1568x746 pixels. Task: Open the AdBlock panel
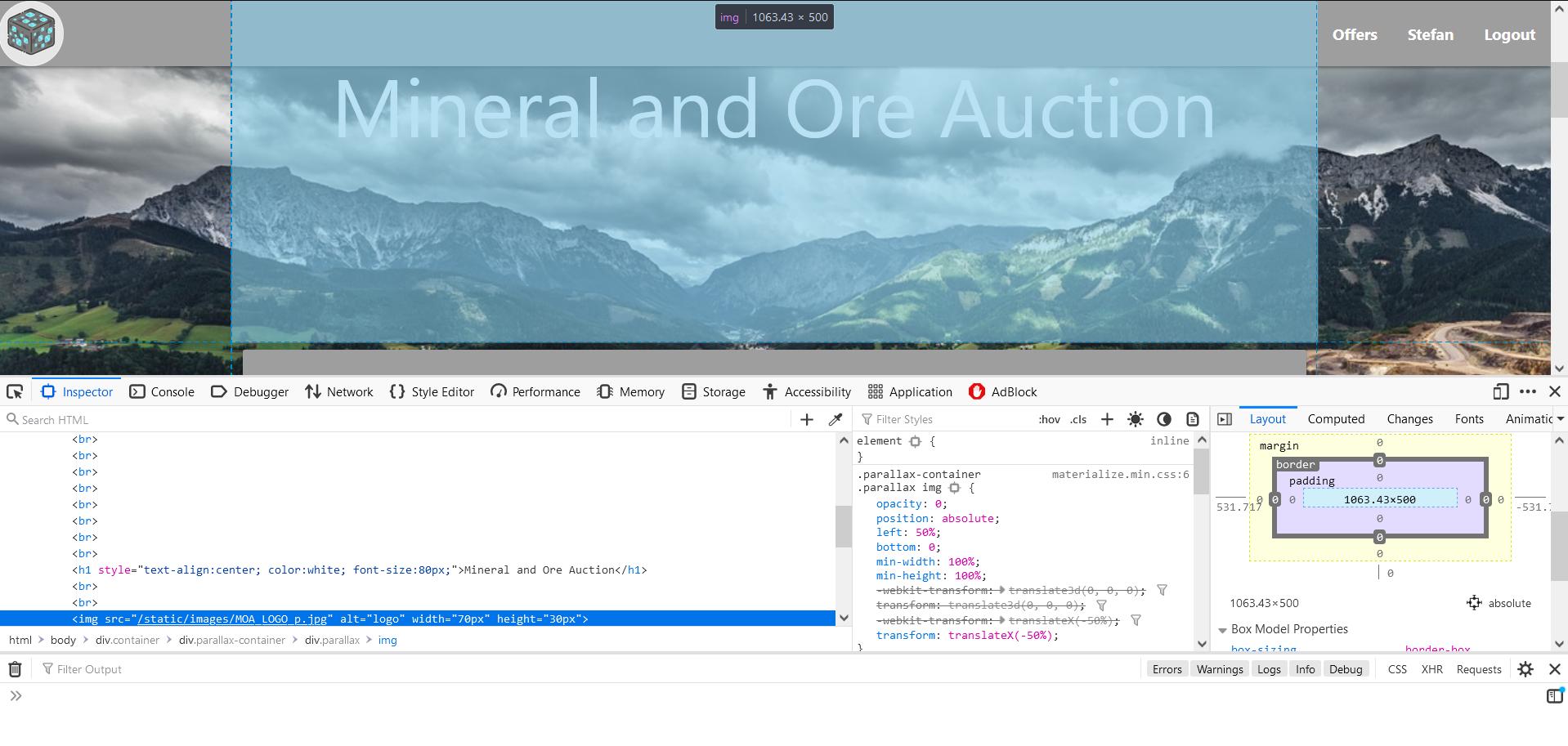[x=1002, y=391]
